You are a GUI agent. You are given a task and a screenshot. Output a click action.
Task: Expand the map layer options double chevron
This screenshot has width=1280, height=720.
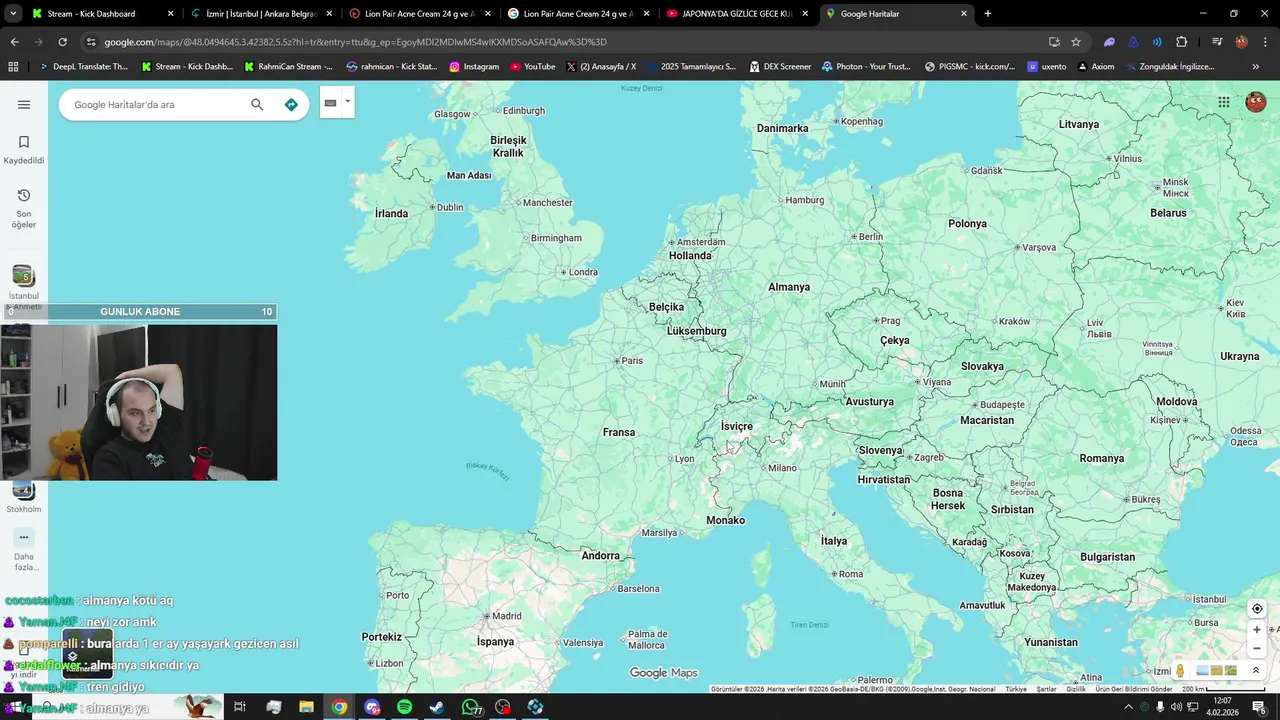pyautogui.click(x=1256, y=671)
